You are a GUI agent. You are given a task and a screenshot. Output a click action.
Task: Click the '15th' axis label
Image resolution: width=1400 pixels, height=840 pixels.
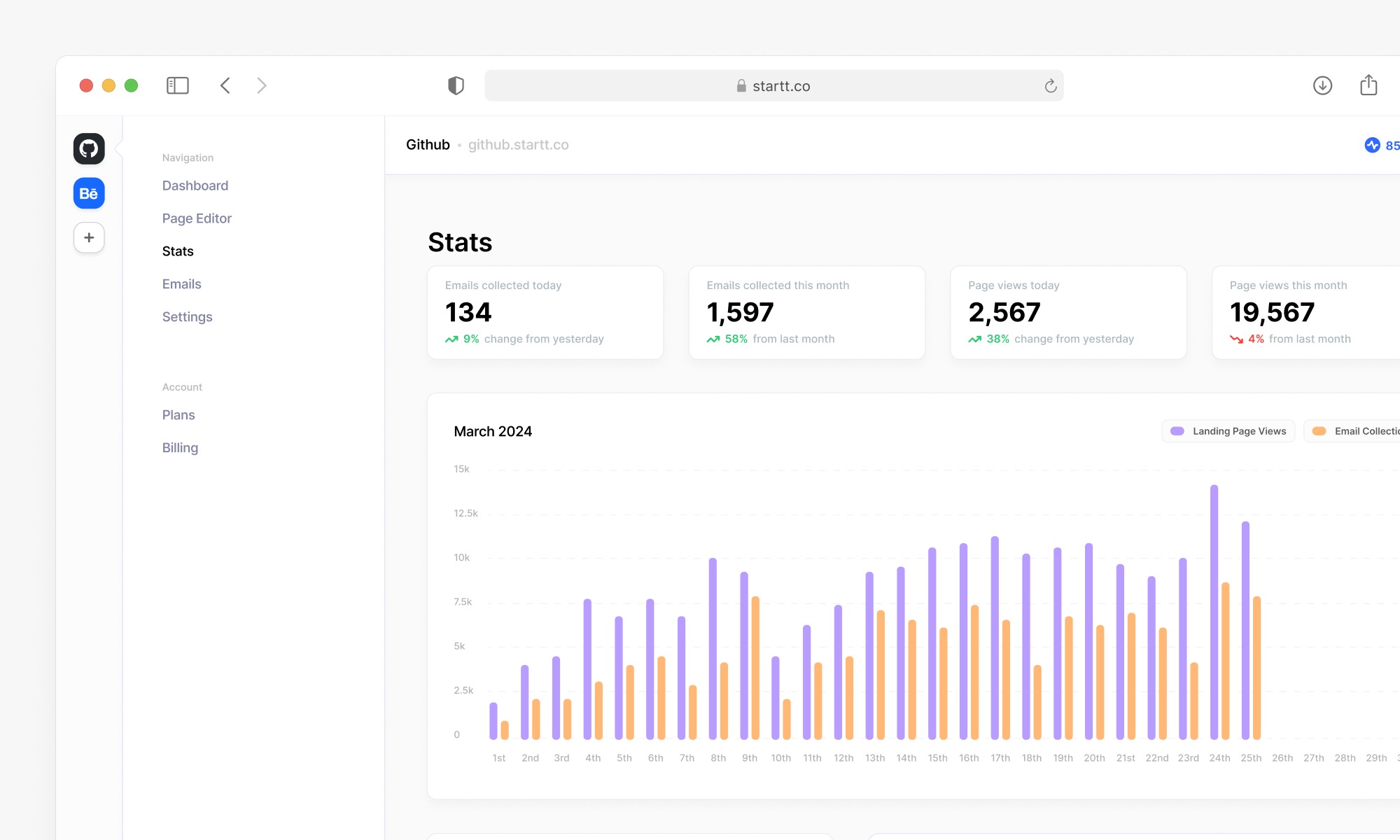[x=937, y=758]
